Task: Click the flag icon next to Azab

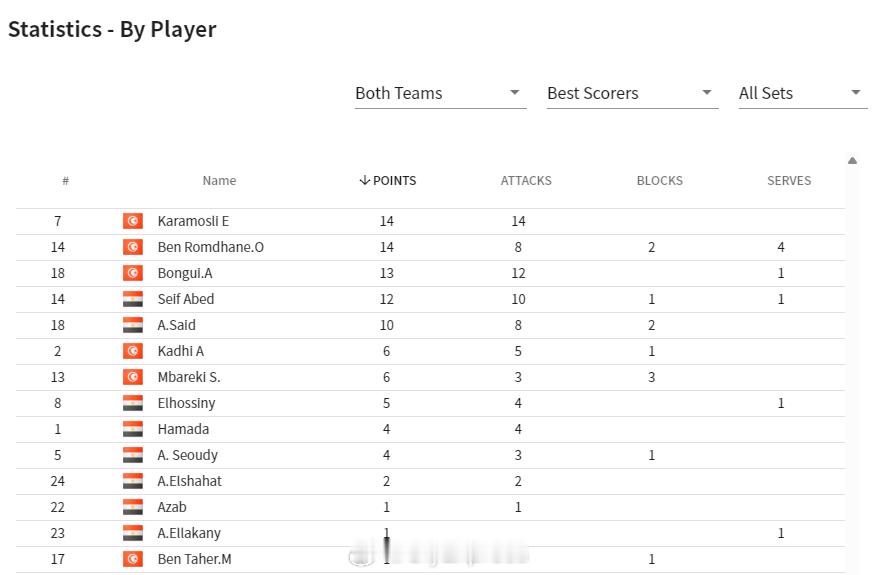Action: [133, 507]
